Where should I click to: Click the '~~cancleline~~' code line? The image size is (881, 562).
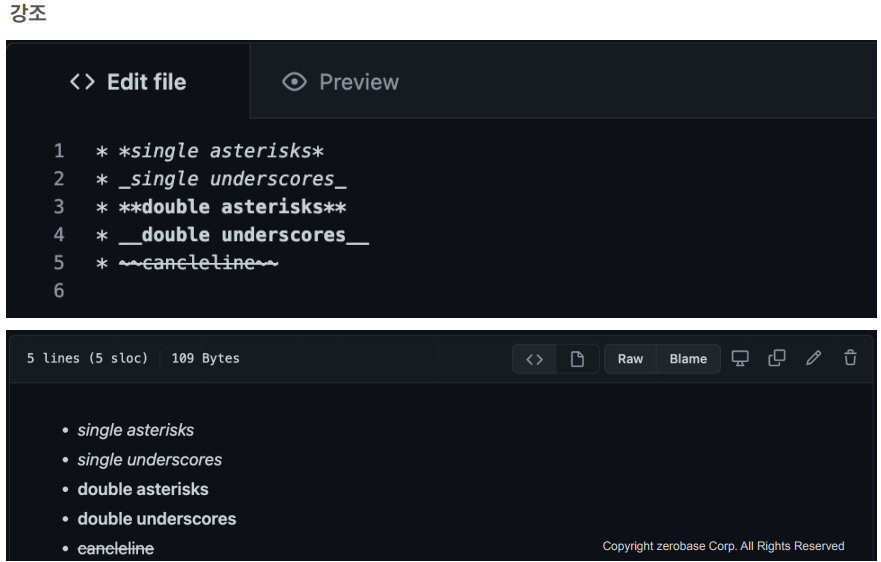pos(187,262)
